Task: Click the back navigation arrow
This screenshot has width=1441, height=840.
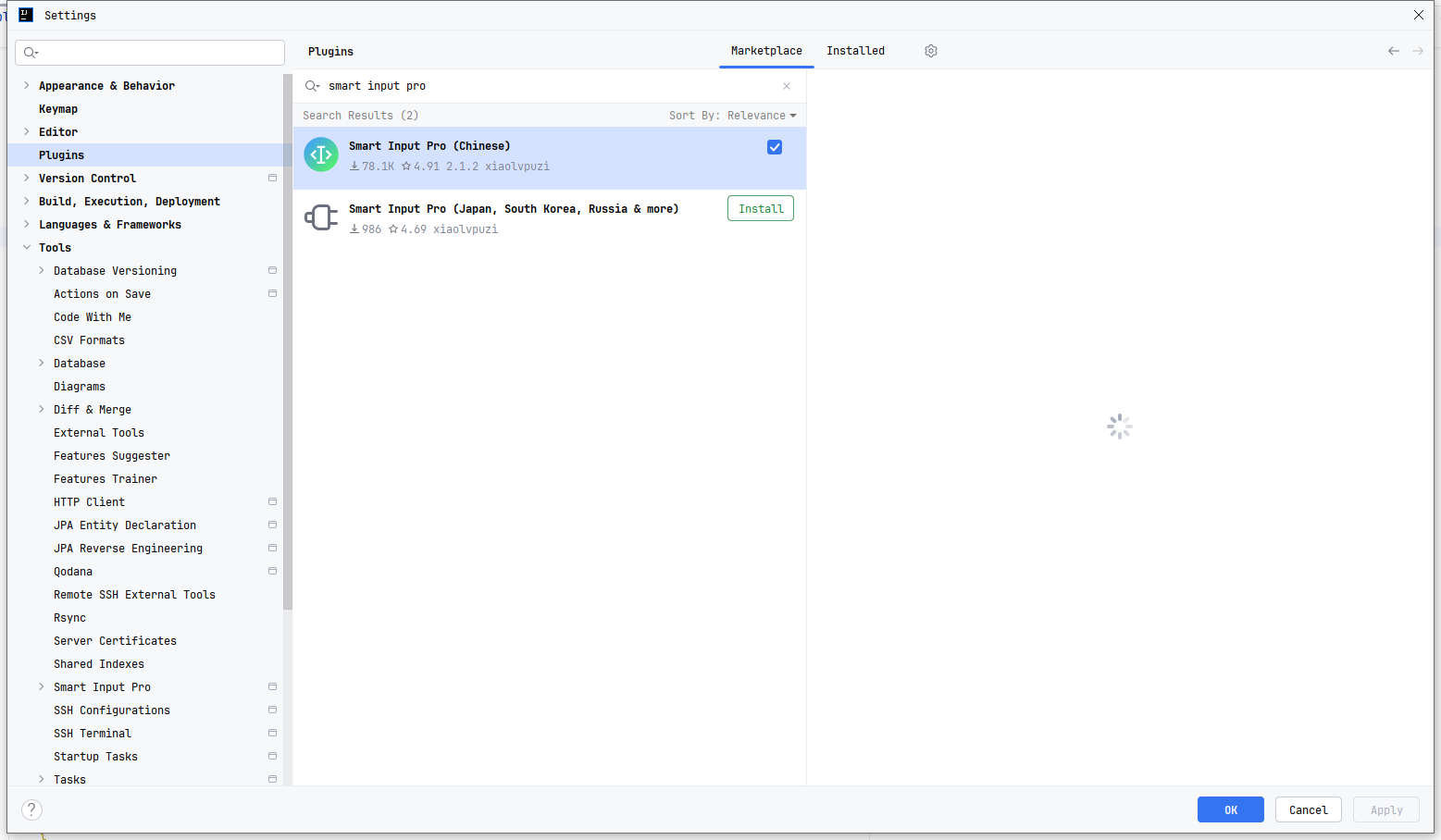Action: tap(1393, 51)
